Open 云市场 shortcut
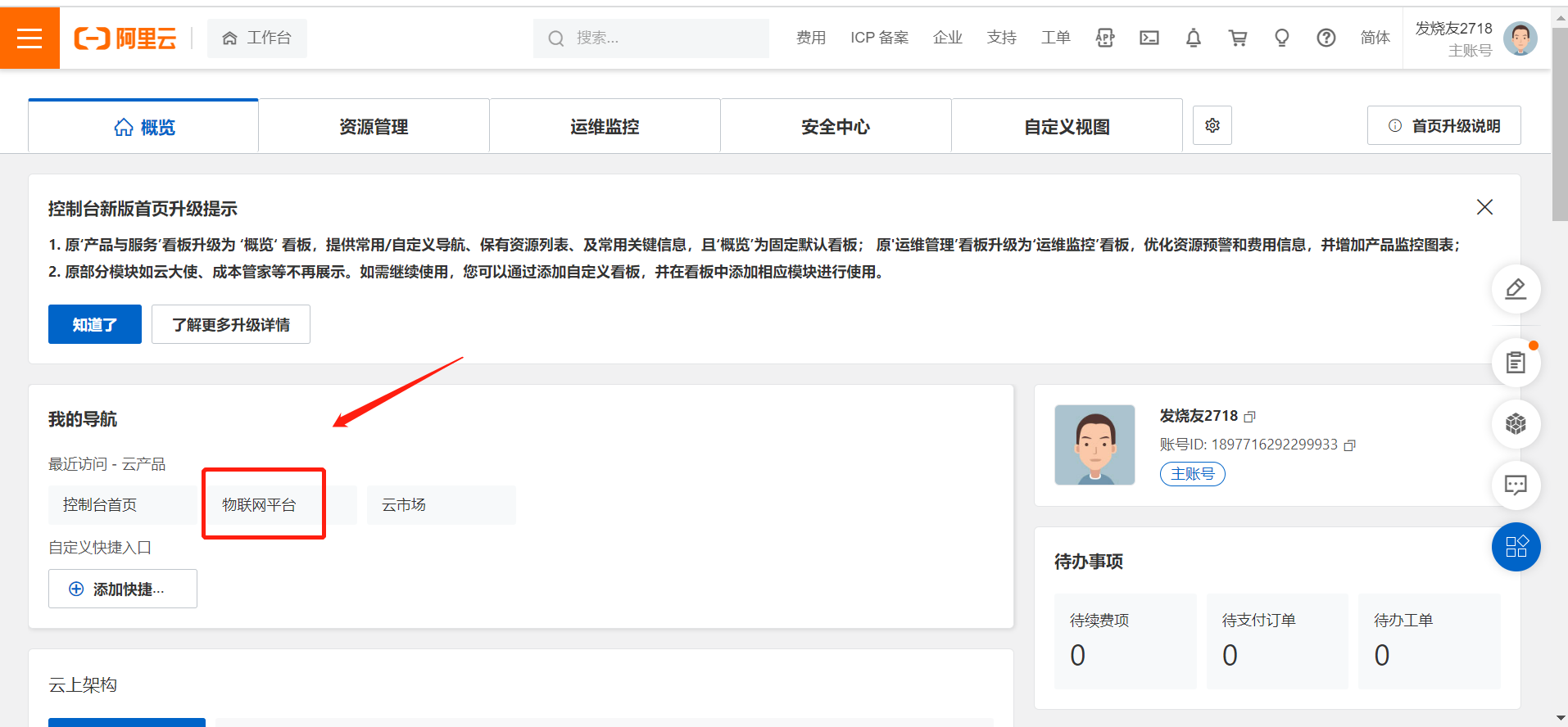1568x727 pixels. point(442,505)
